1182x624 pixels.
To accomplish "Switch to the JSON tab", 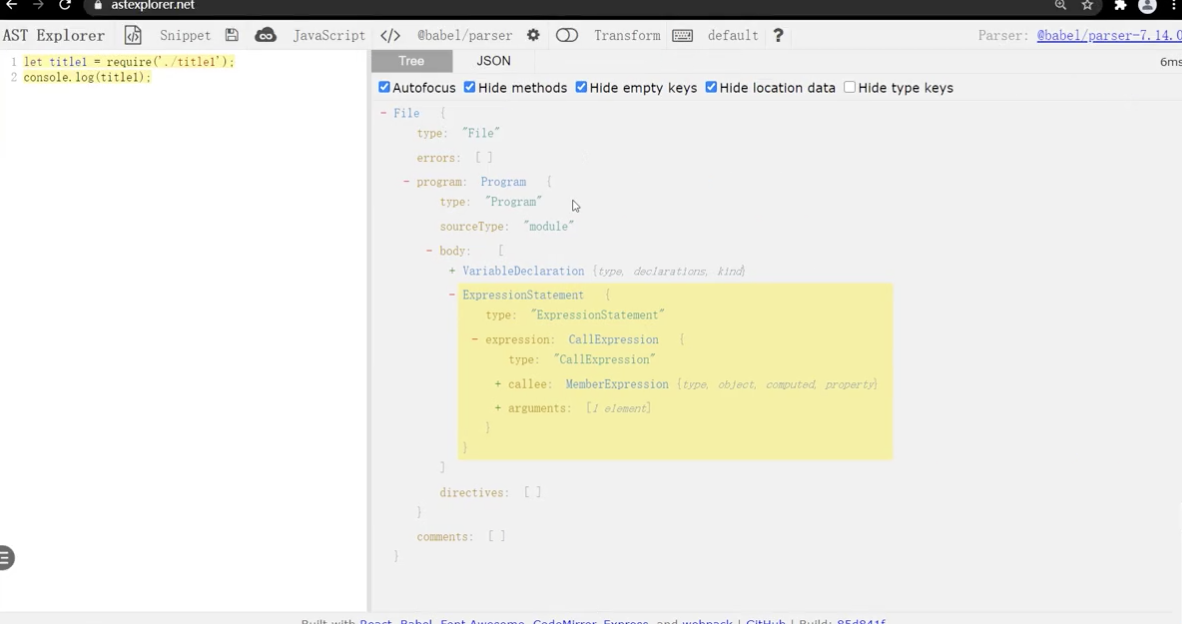I will [494, 61].
